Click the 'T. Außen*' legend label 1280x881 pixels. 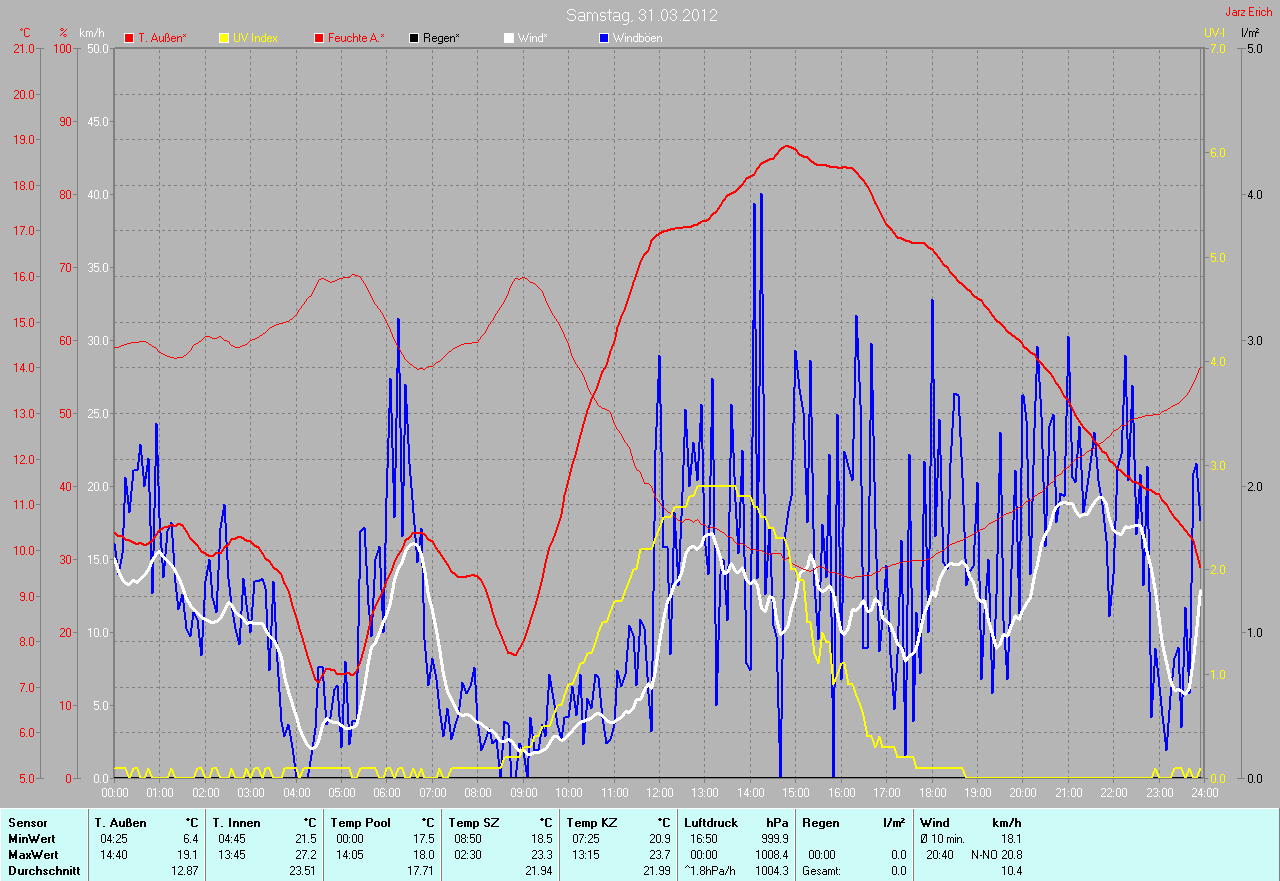point(162,38)
